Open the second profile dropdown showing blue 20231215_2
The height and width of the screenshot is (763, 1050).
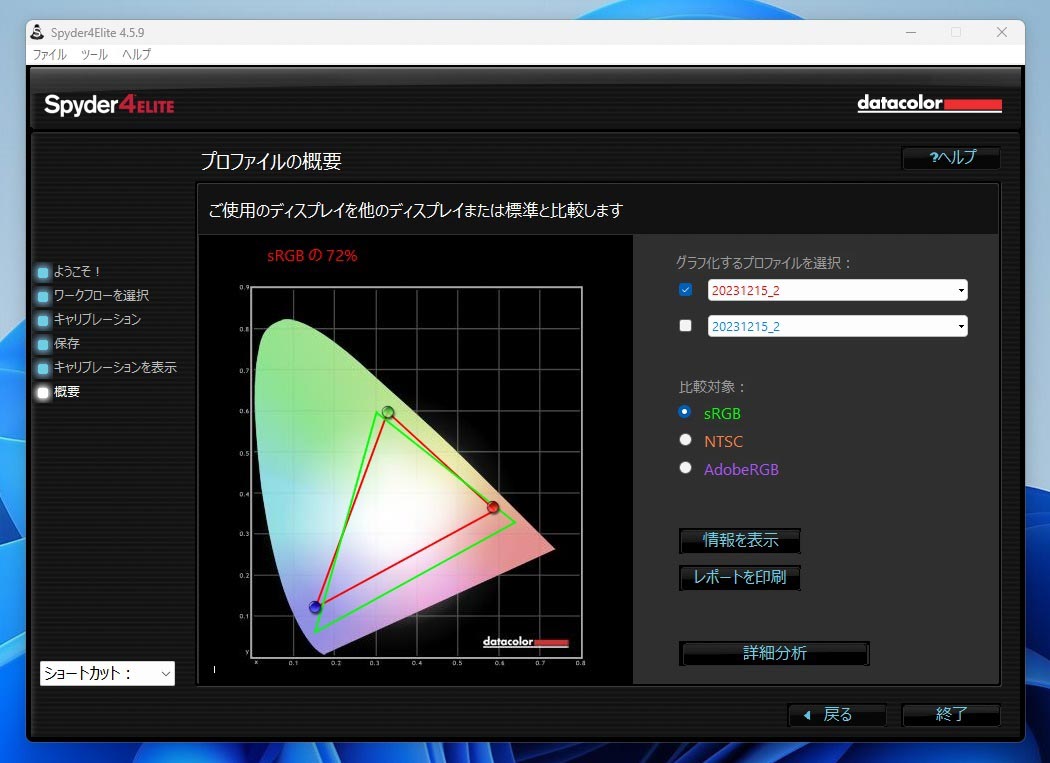[837, 326]
